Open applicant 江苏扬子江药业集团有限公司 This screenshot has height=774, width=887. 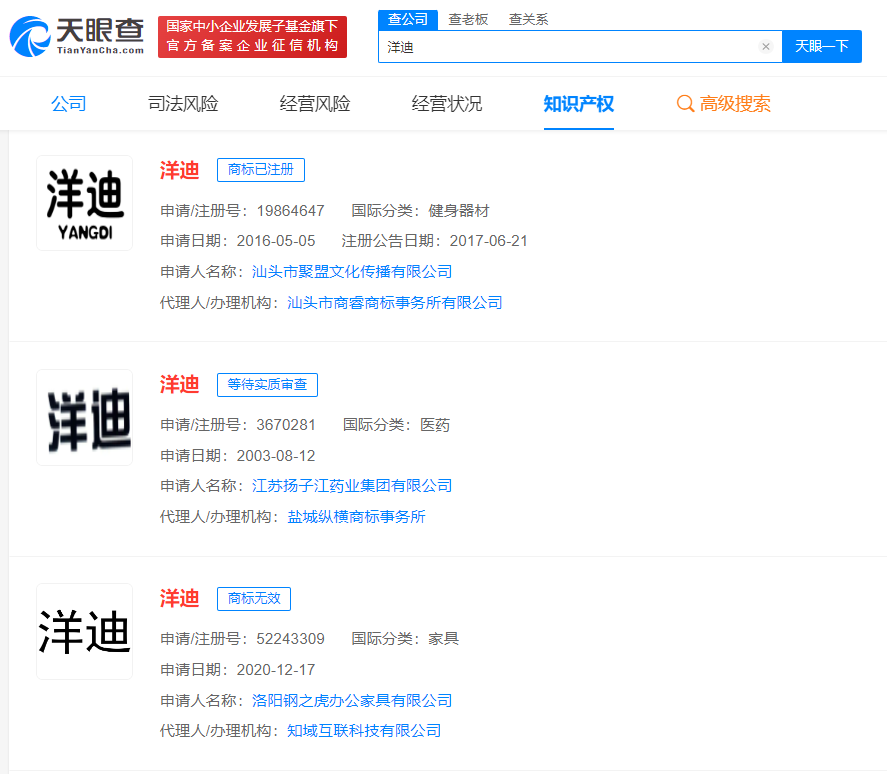(x=352, y=486)
